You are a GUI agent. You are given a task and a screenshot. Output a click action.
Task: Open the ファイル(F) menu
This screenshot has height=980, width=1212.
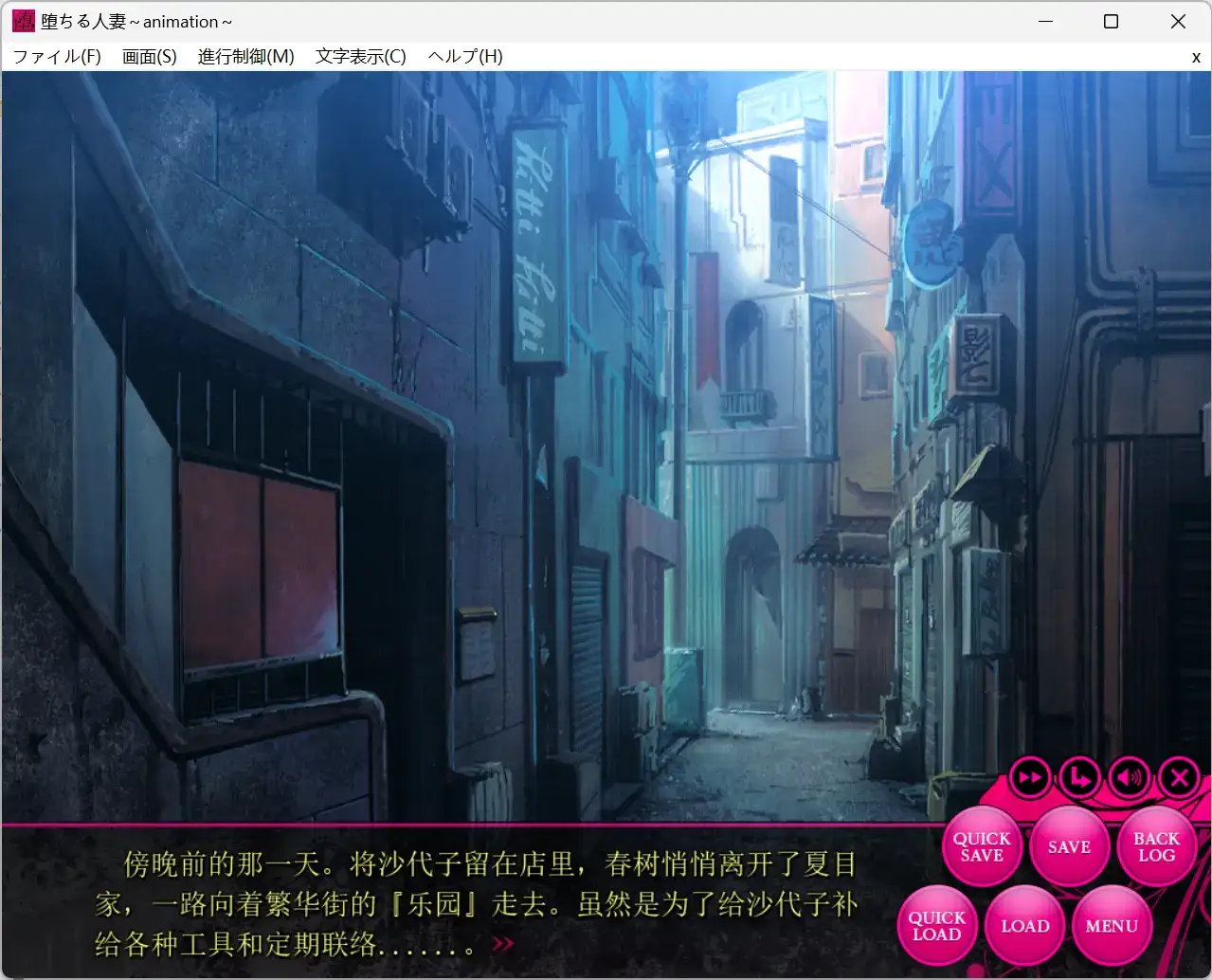point(57,56)
